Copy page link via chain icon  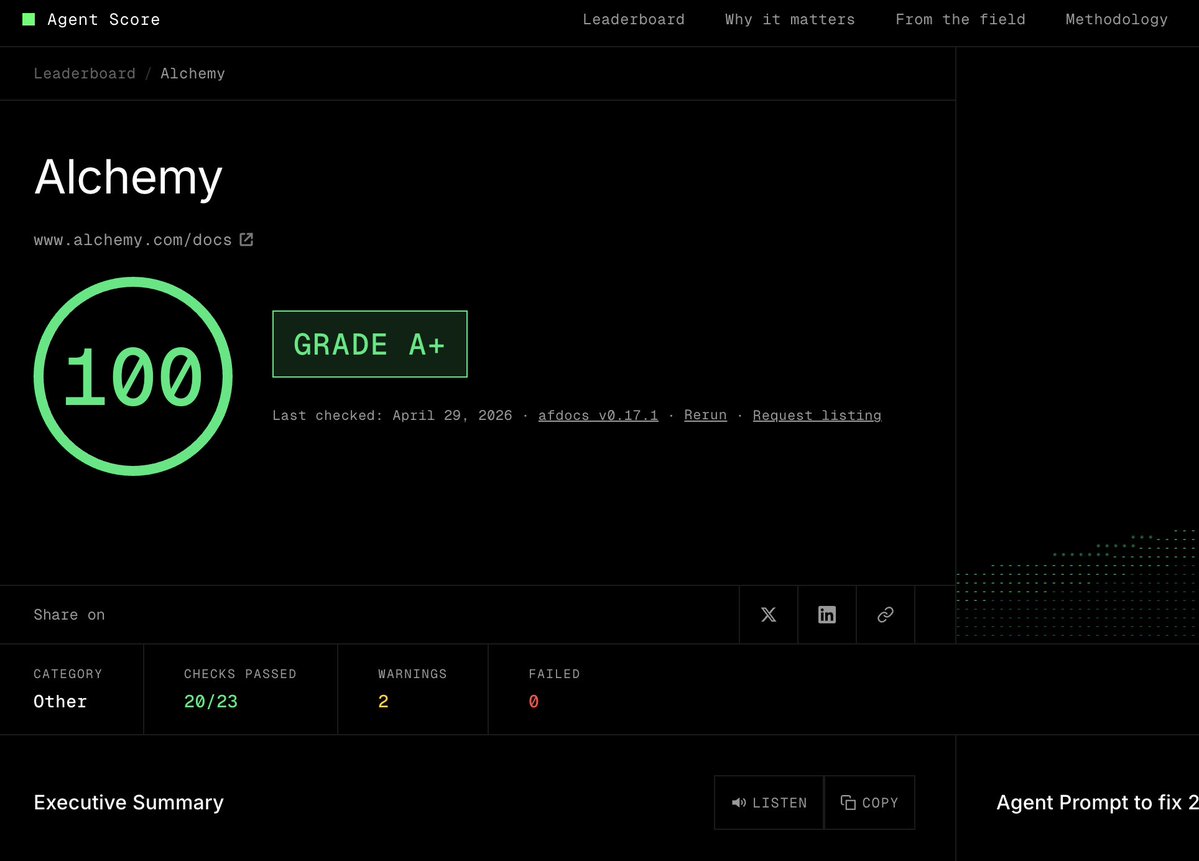pos(885,615)
